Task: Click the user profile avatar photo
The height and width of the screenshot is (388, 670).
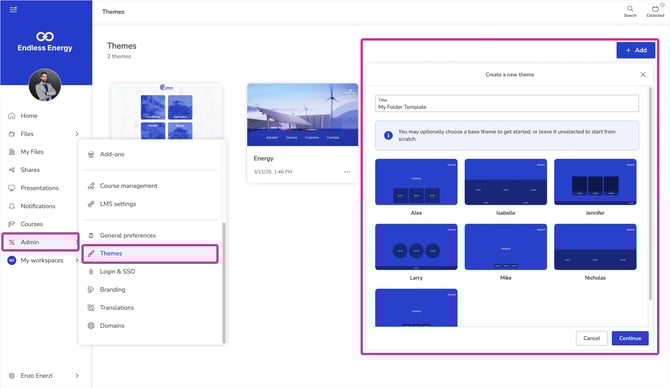Action: click(45, 85)
